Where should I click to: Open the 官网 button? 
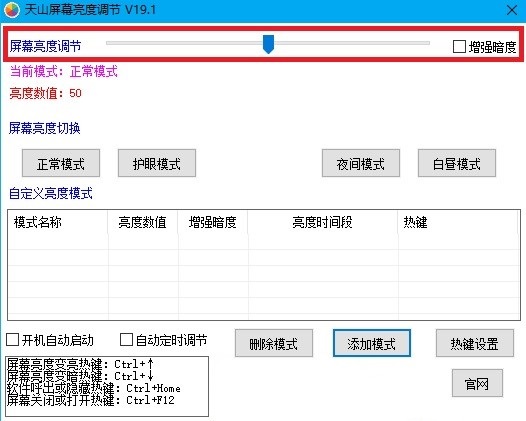click(477, 383)
